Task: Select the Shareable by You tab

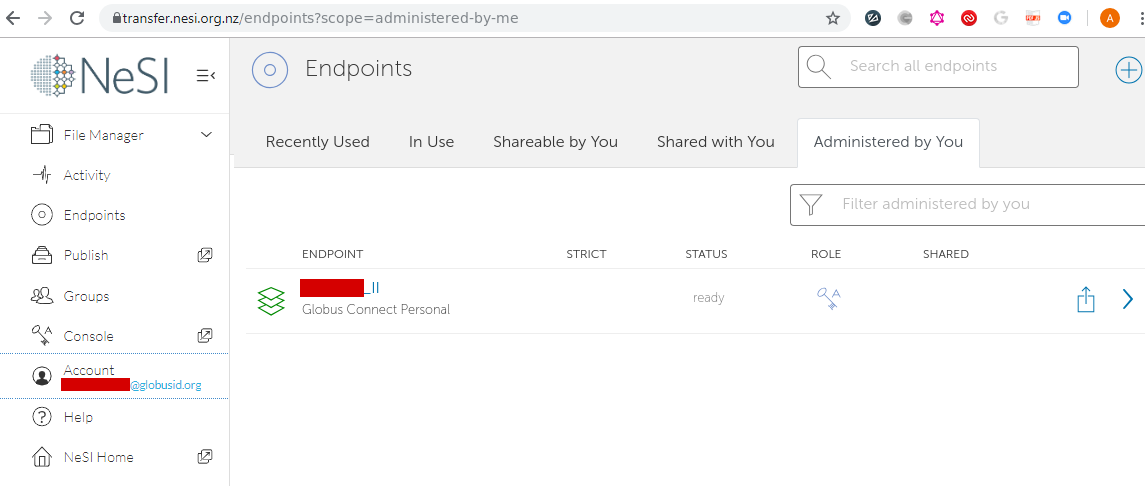Action: 555,142
